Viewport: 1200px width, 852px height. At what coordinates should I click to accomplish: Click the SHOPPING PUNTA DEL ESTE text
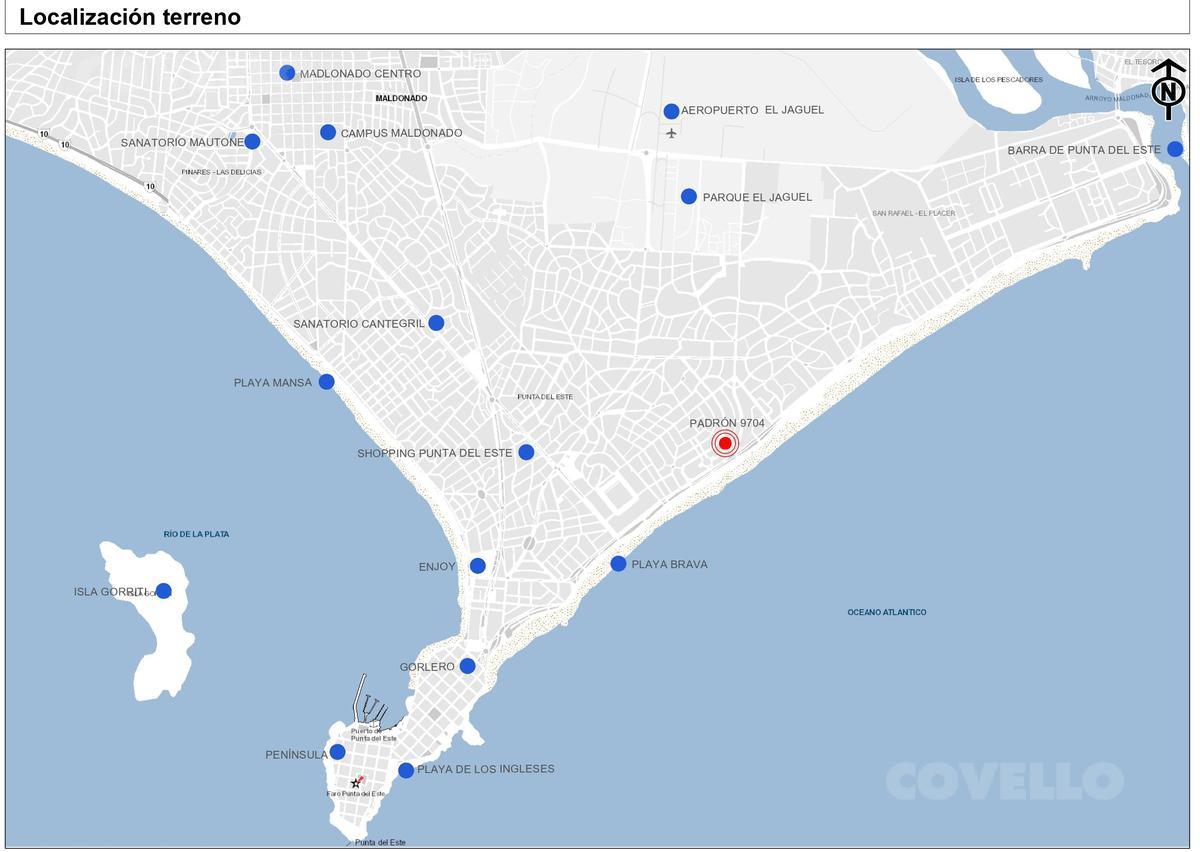point(435,453)
